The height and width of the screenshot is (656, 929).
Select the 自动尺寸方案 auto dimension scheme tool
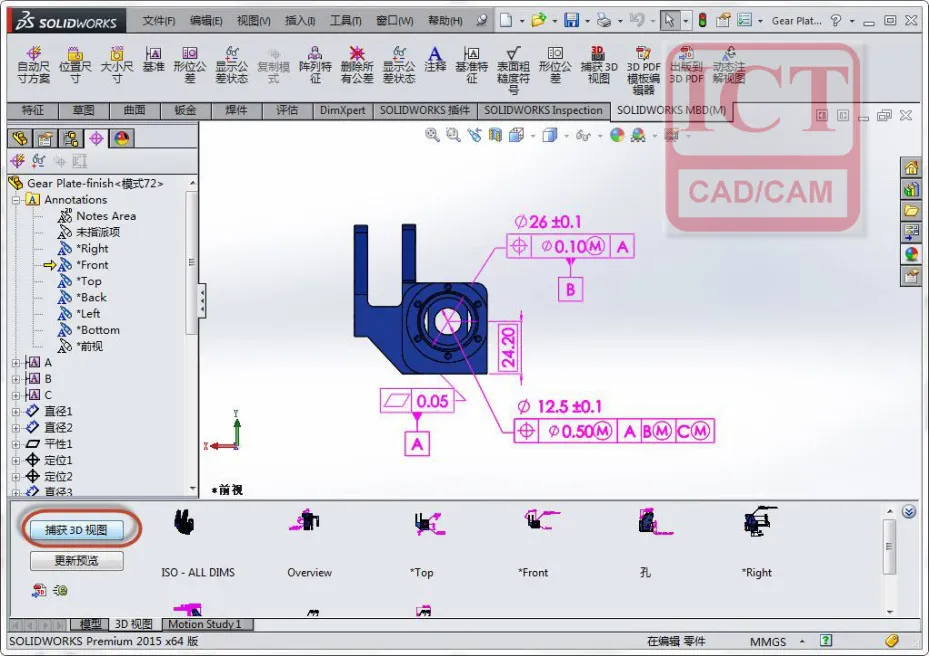pos(34,65)
